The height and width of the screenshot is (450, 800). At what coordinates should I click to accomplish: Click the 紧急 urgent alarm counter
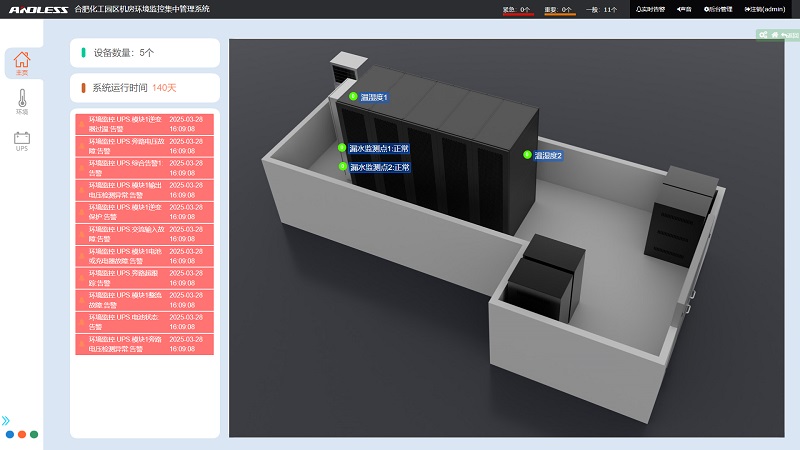point(517,9)
